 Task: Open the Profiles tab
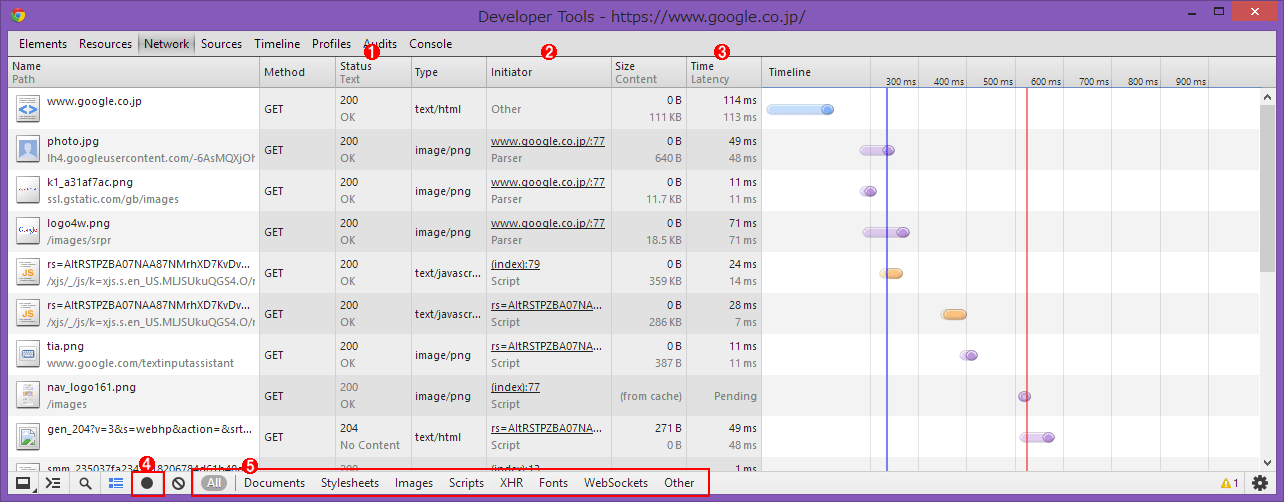click(x=331, y=44)
